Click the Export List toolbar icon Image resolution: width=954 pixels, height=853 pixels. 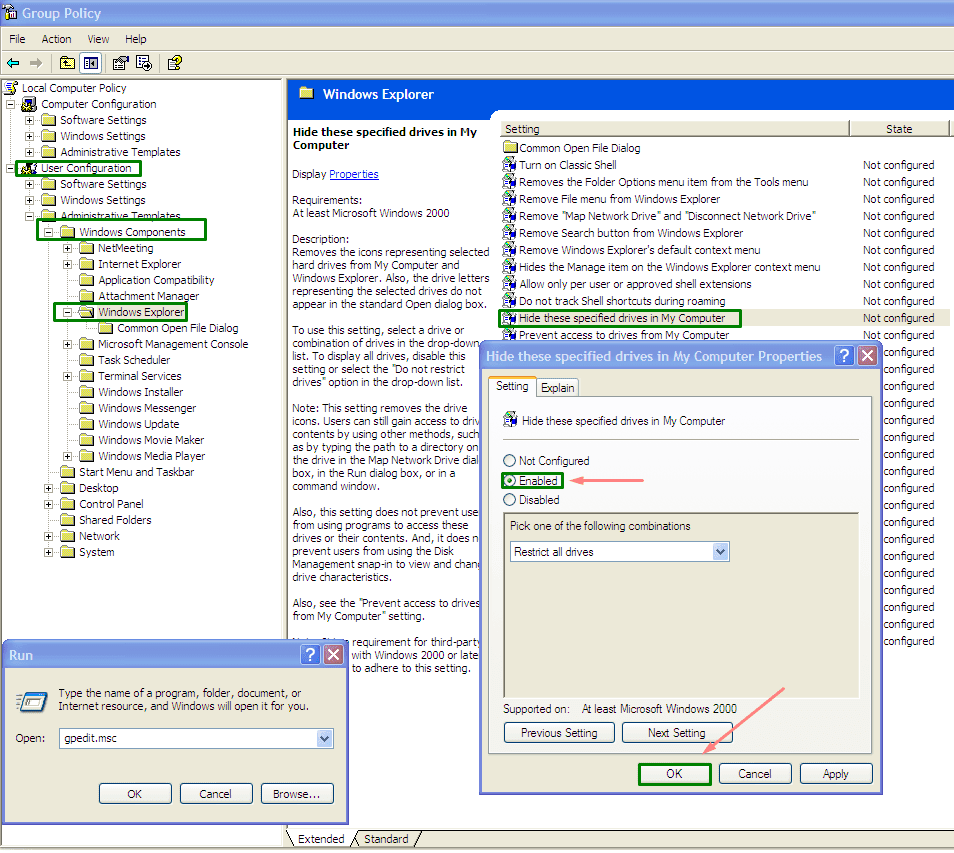pos(144,63)
